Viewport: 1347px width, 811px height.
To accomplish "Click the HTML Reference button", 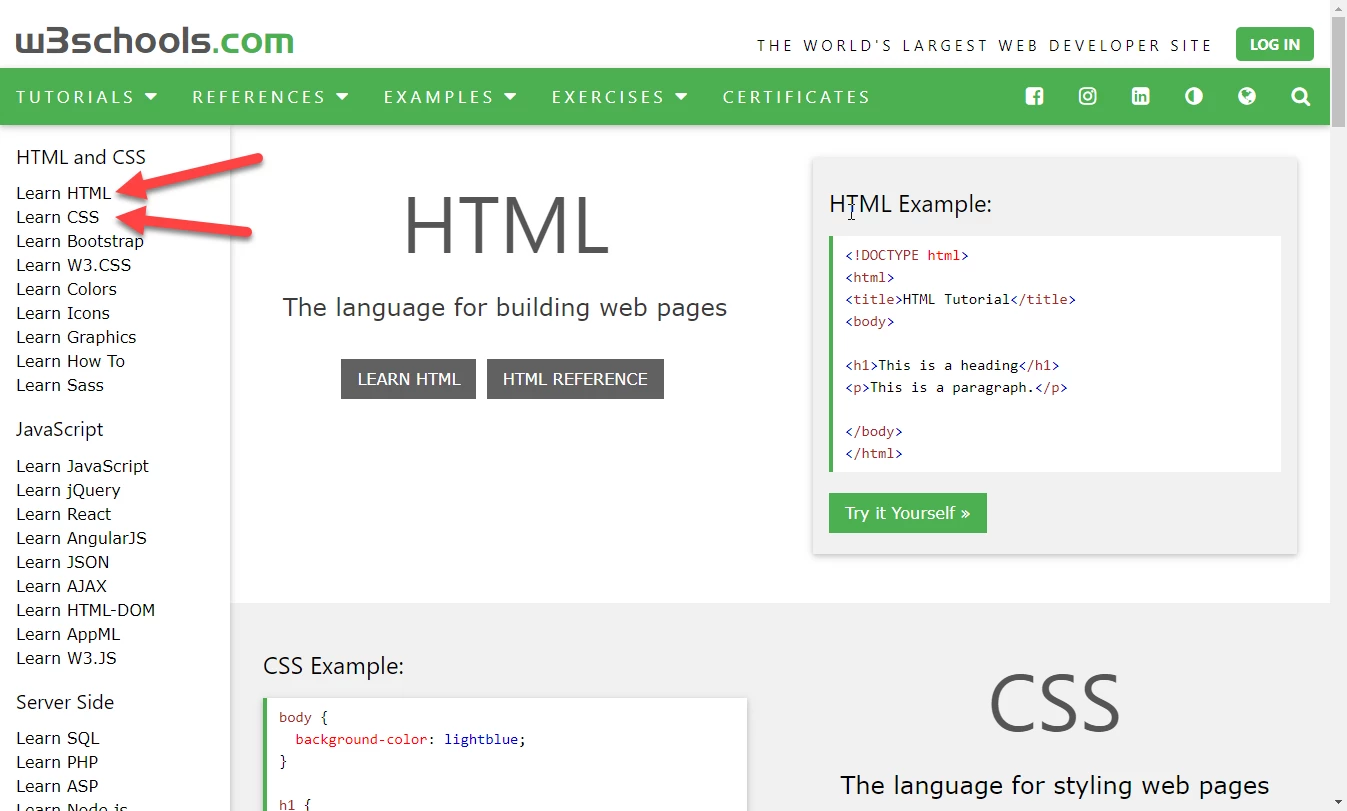I will (x=575, y=379).
